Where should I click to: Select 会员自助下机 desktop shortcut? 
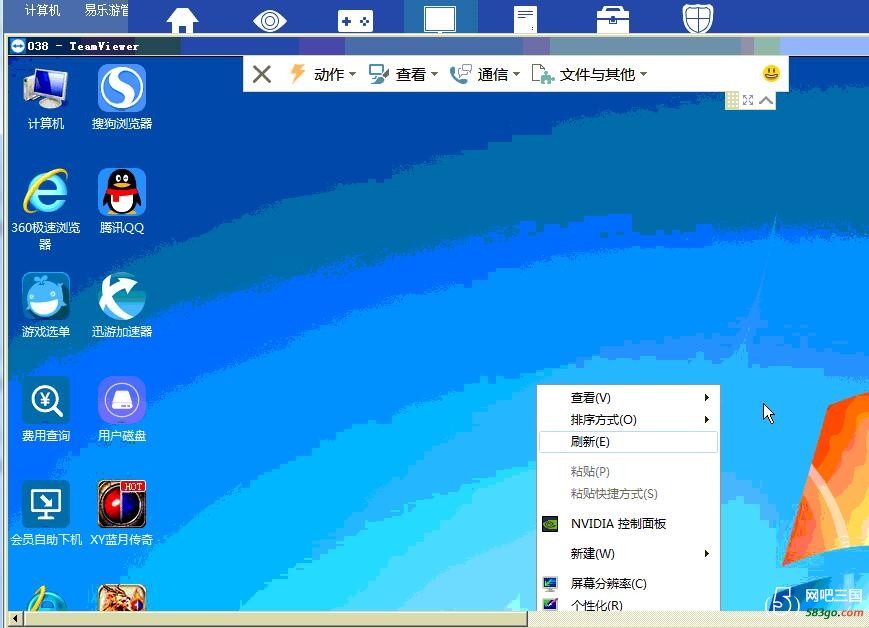click(45, 514)
